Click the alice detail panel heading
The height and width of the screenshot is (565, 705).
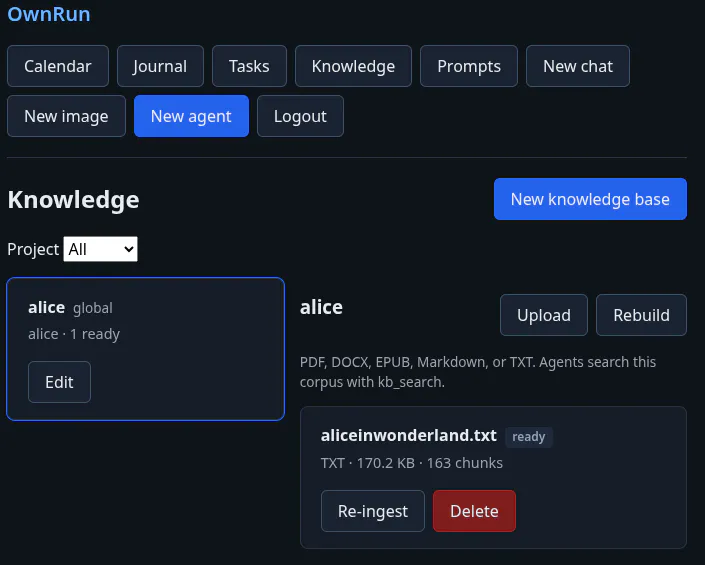[x=321, y=307]
